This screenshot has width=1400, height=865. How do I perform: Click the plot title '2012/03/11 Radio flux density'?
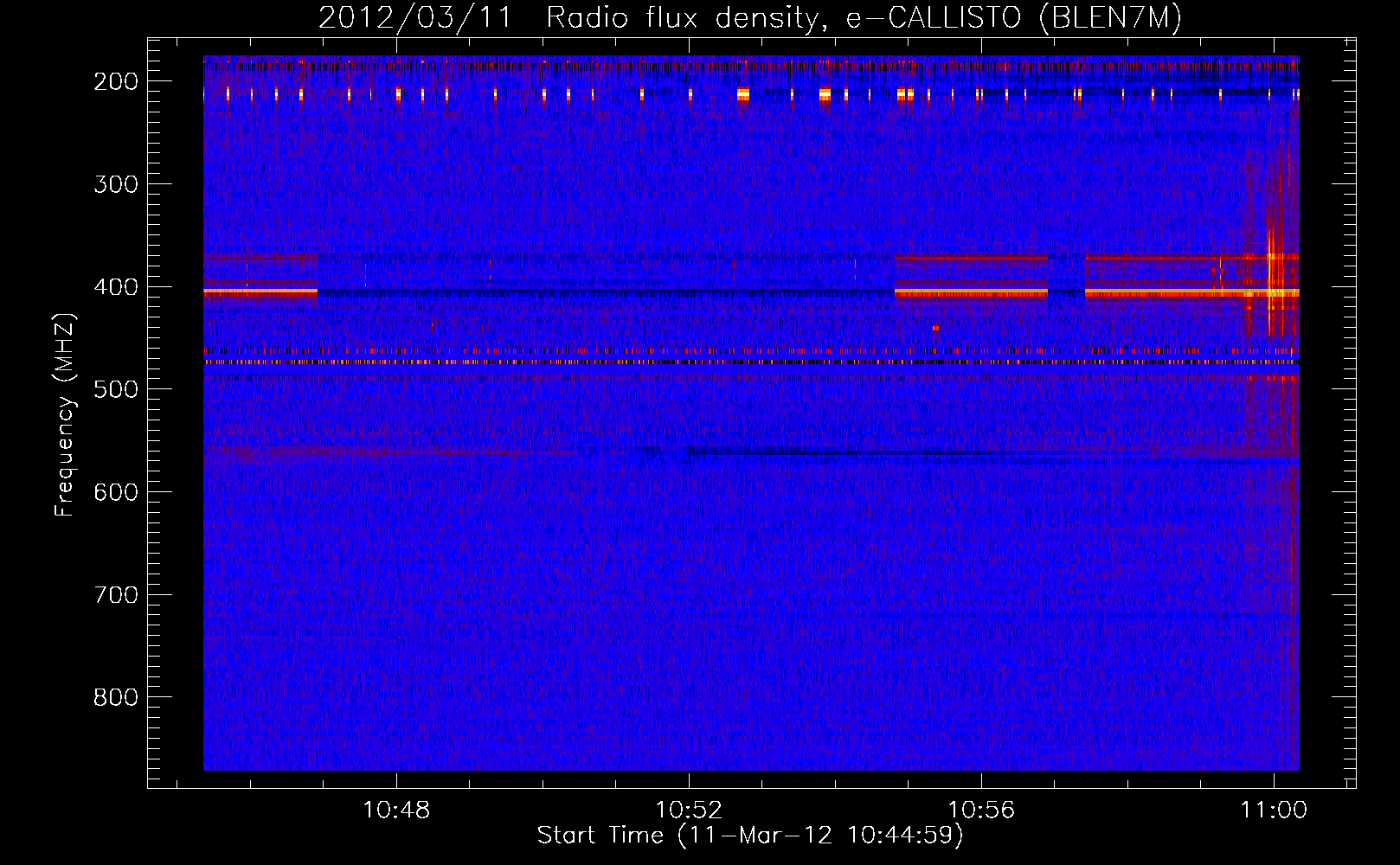pos(749,17)
